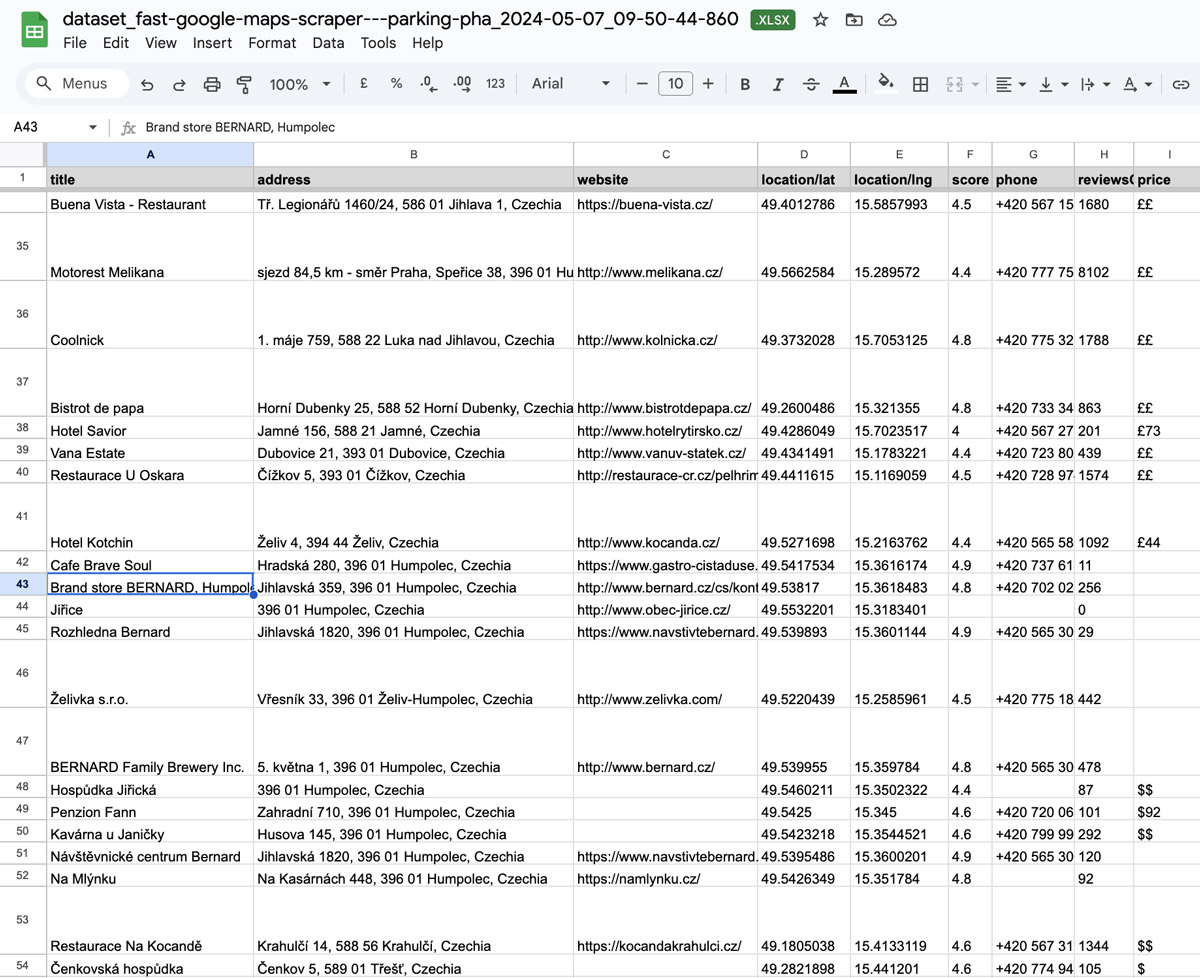Screen dimensions: 1200x978
Task: Open the https://namlynku.cz/ link cell
Action: [x=666, y=878]
